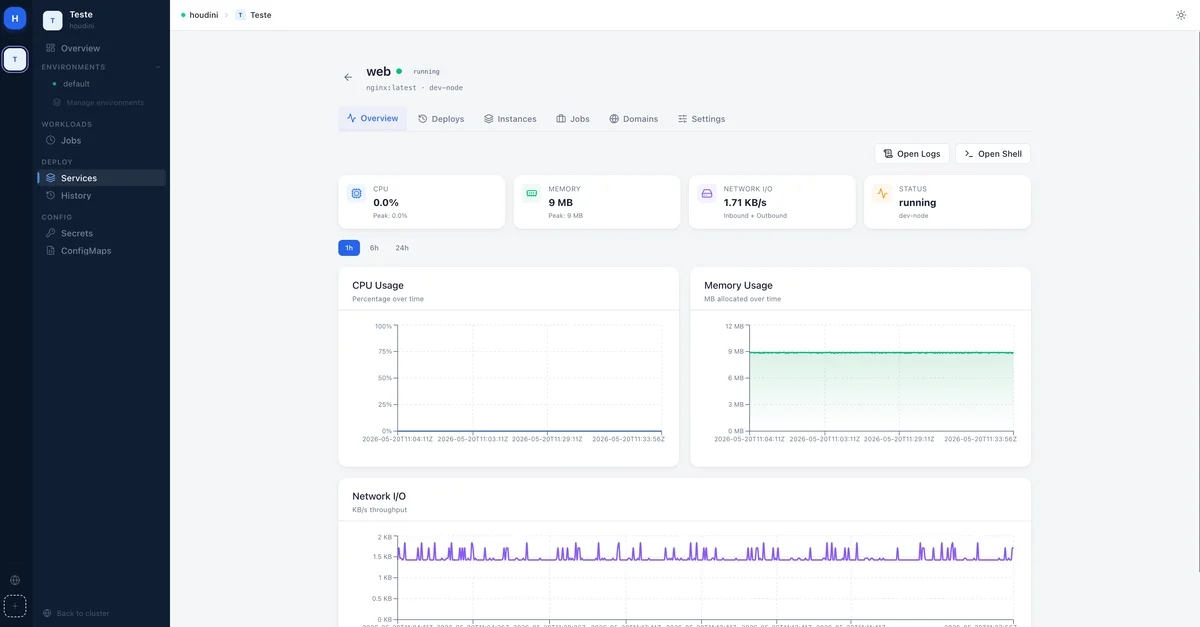Click the CPU Usage chart title

click(x=378, y=286)
